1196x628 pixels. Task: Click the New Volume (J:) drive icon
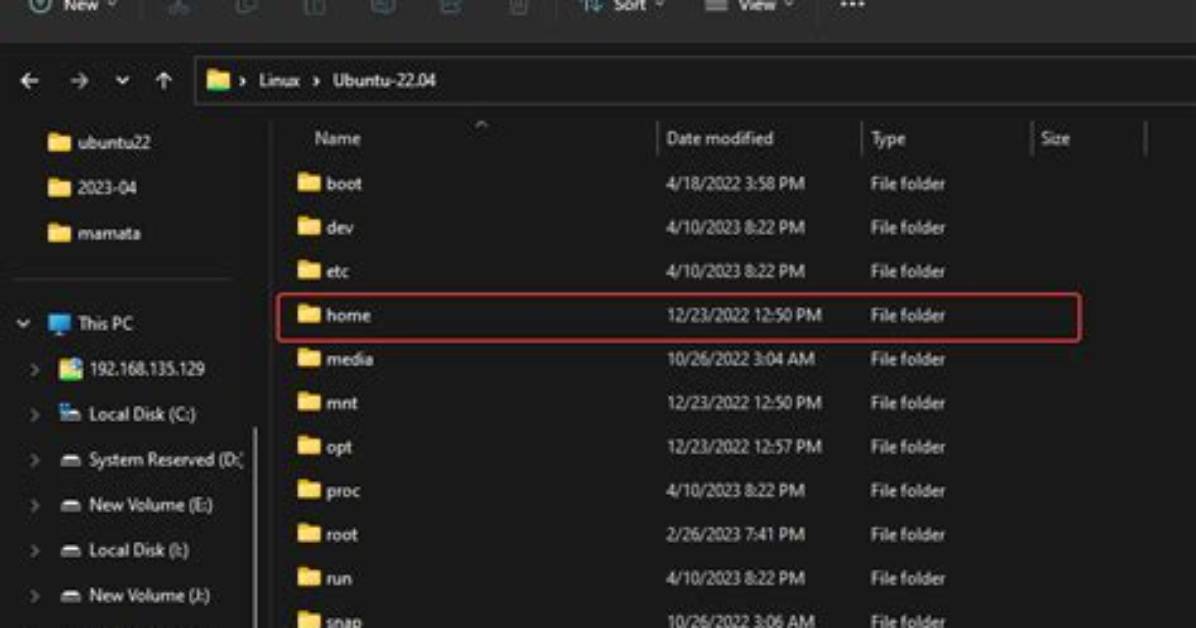[70, 596]
